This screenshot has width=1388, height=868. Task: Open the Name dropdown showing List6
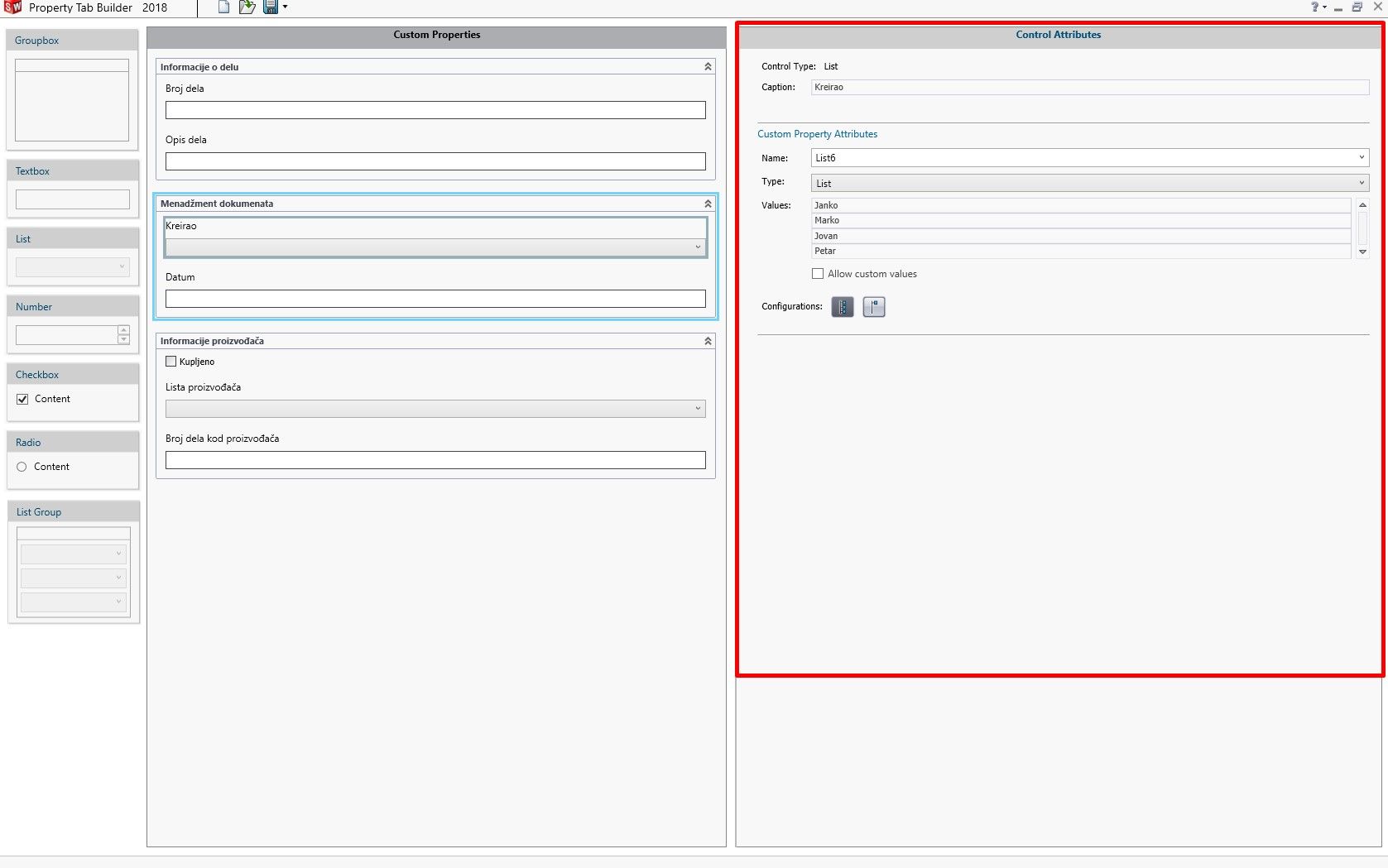1362,157
